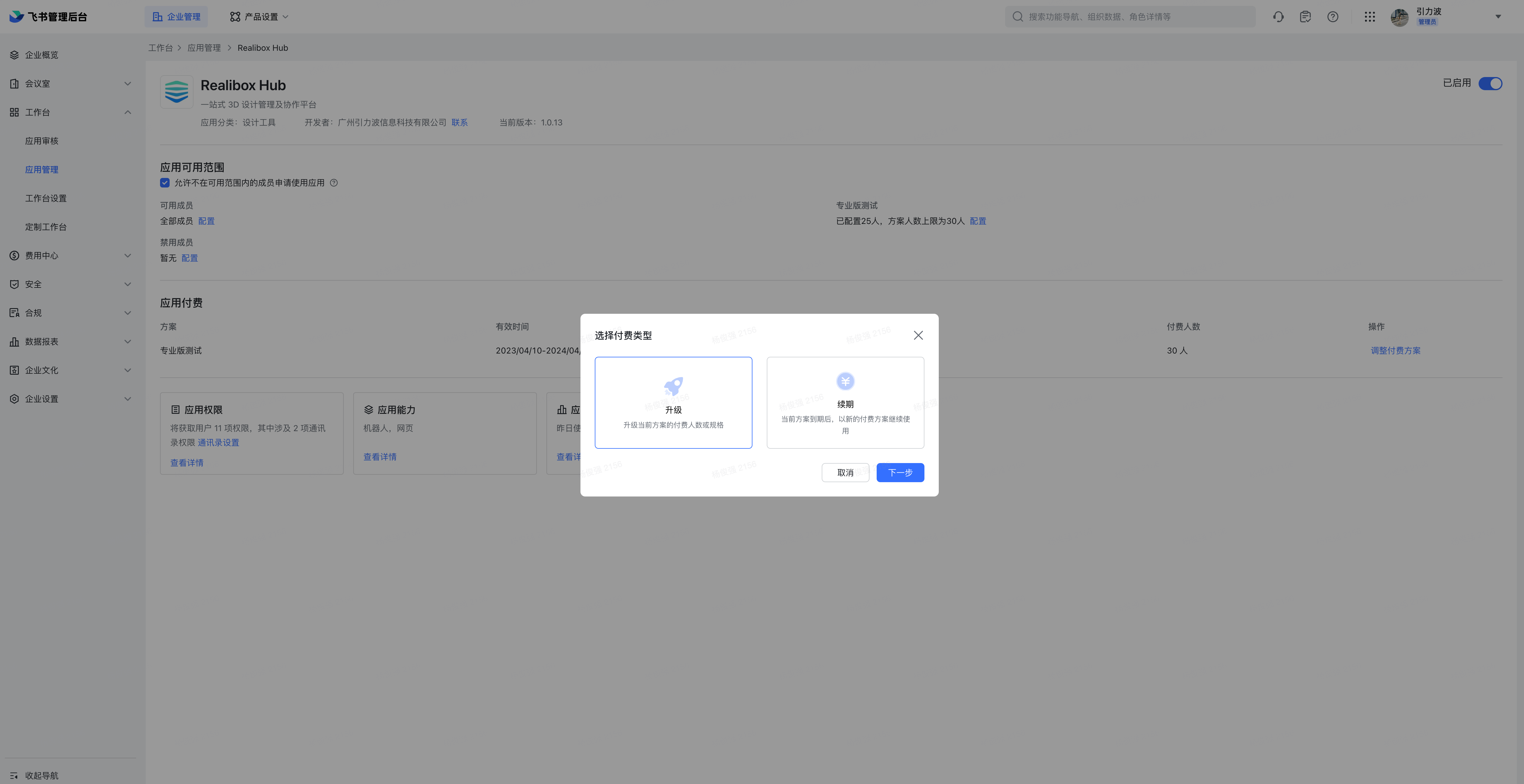Screen dimensions: 1524x784
Task: Select the yen renewal icon
Action: [x=845, y=381]
